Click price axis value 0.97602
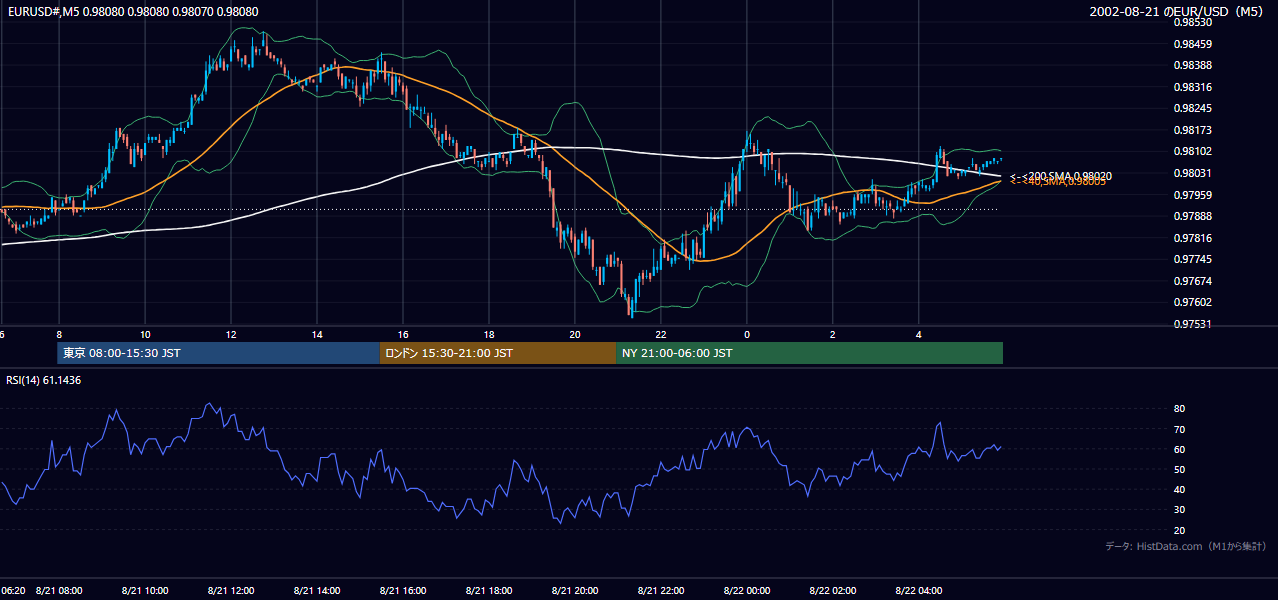The width and height of the screenshot is (1278, 600). (1192, 303)
